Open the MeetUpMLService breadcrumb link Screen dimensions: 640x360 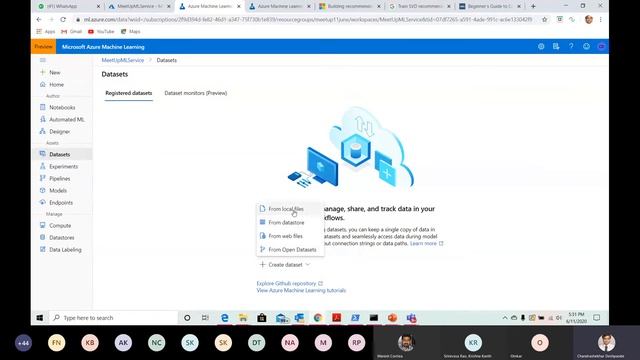tap(123, 60)
